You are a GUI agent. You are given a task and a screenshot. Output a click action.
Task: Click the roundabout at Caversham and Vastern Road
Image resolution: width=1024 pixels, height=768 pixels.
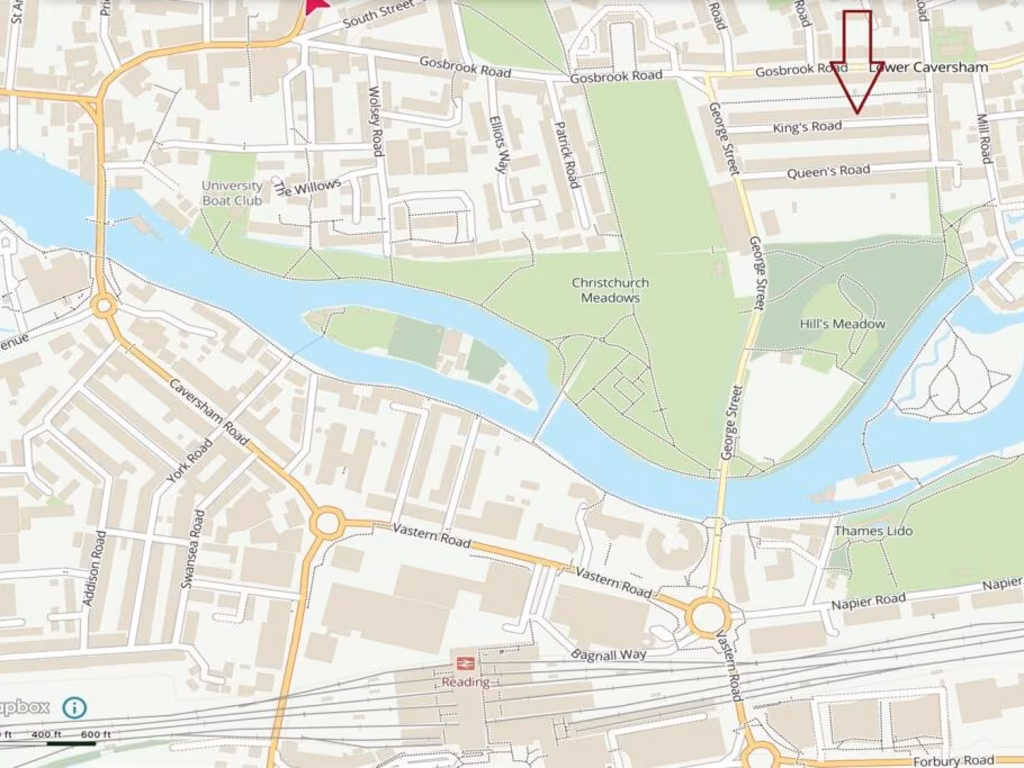pos(327,522)
